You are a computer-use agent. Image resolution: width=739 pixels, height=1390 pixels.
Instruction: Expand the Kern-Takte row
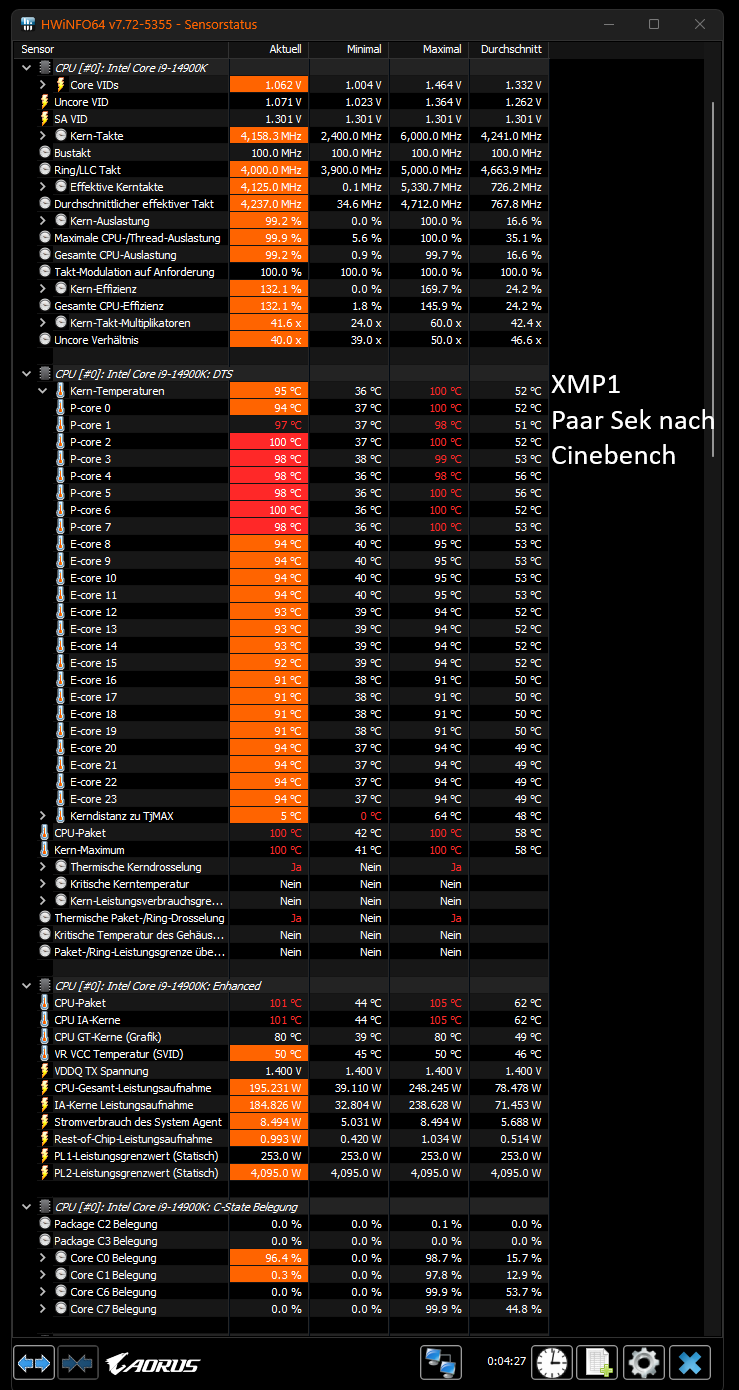43,136
